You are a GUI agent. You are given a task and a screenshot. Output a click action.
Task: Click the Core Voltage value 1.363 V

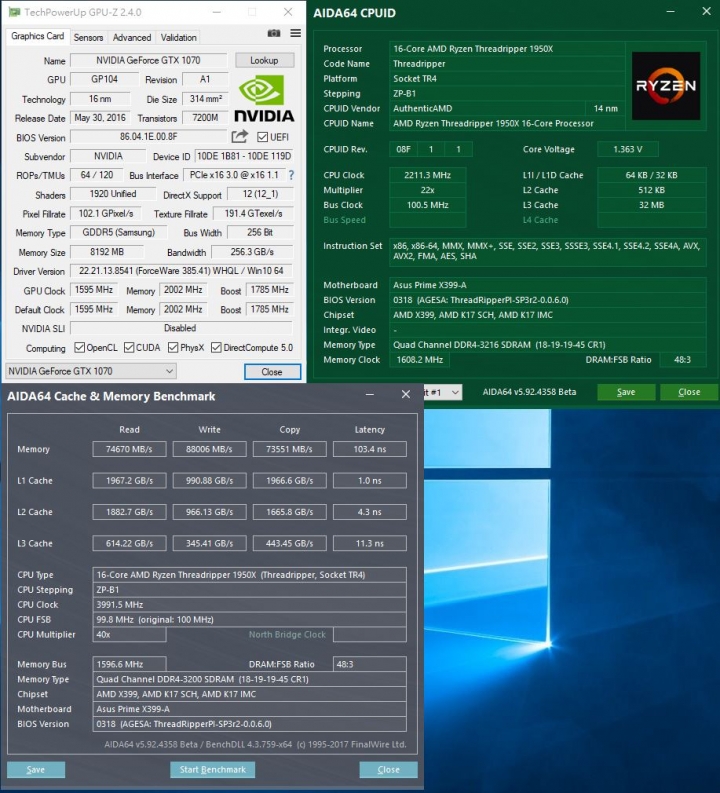pyautogui.click(x=627, y=149)
